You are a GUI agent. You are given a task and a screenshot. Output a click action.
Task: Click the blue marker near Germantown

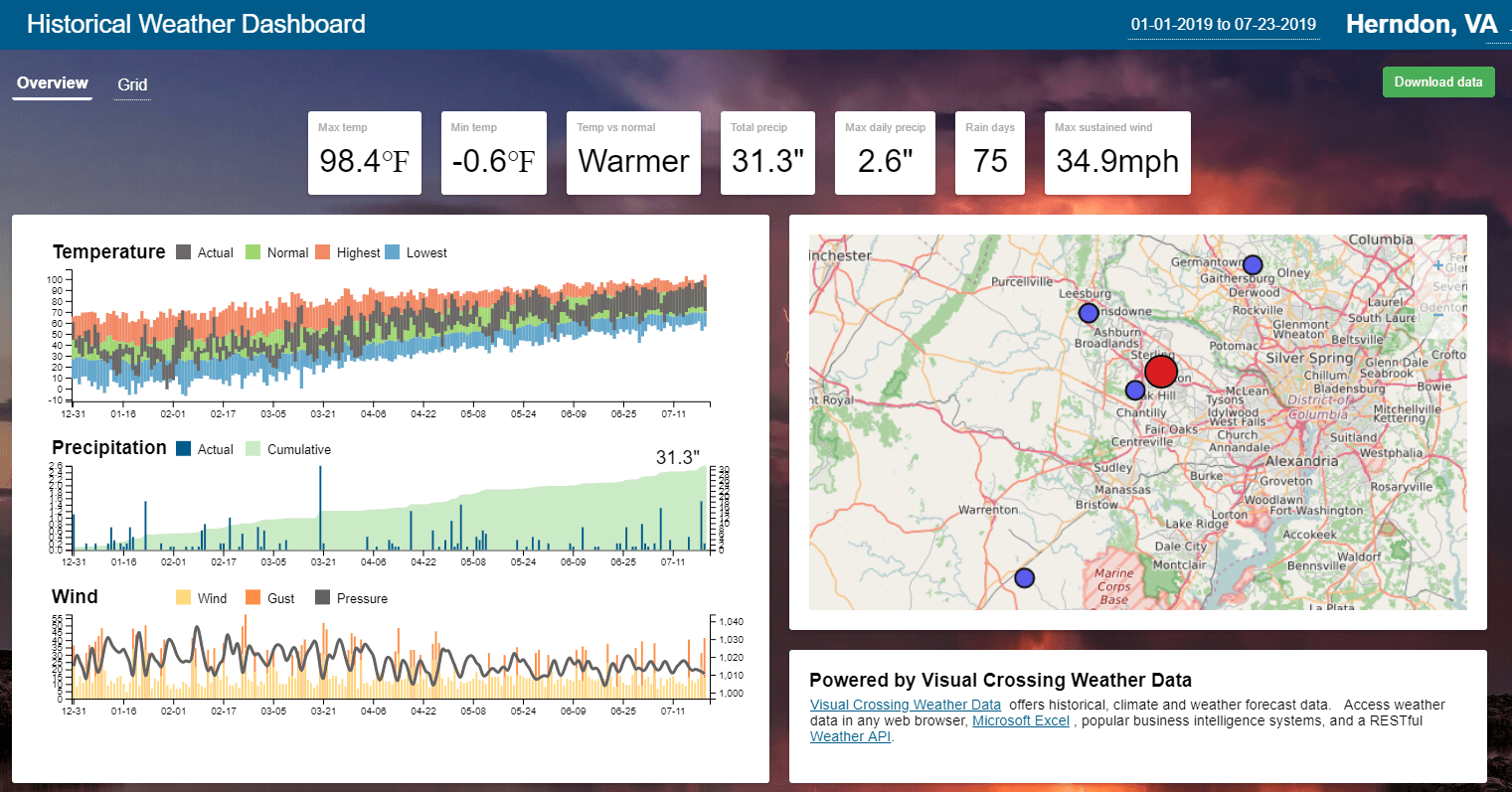(x=1252, y=264)
